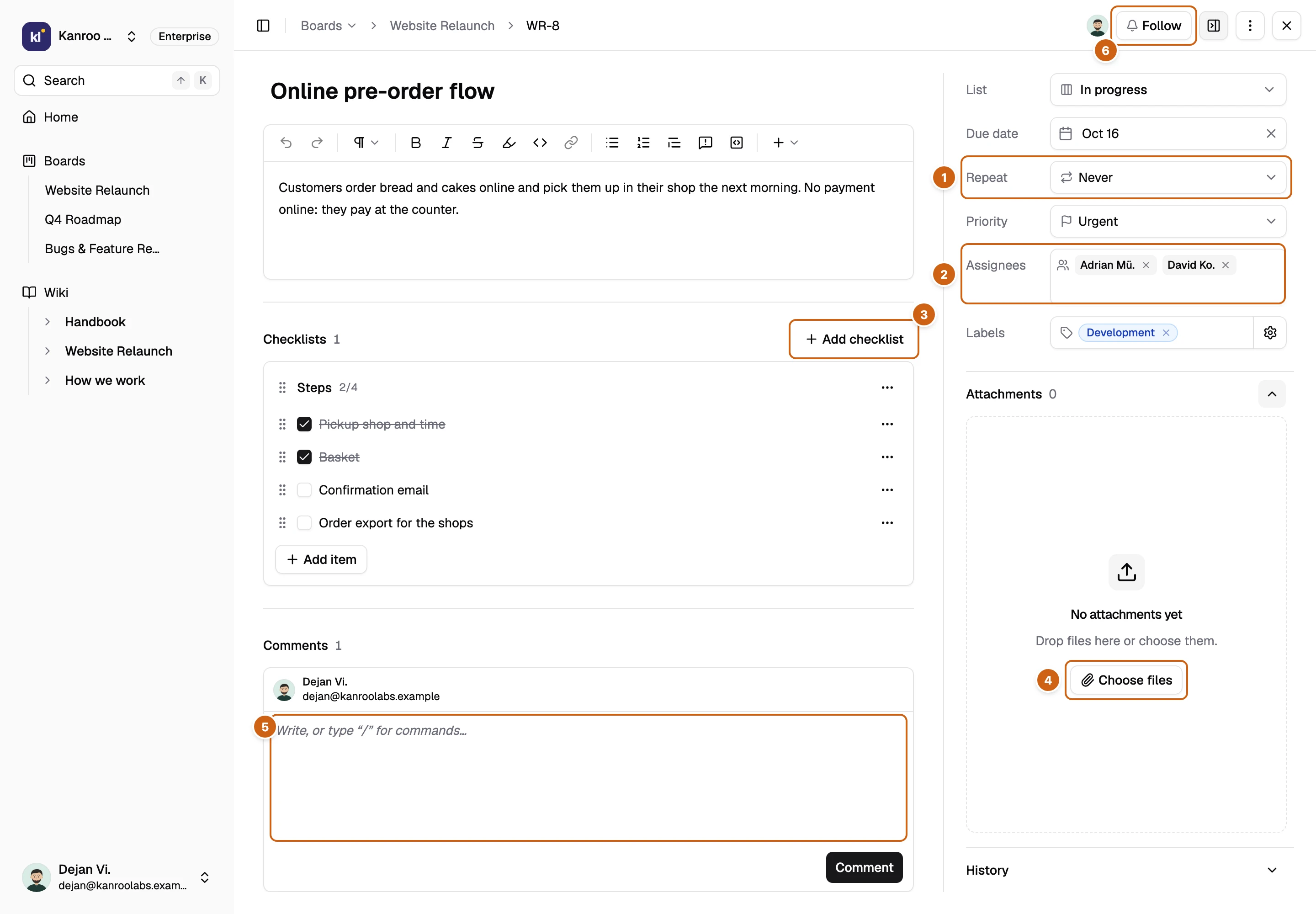Select the highlighter tool
This screenshot has height=914, width=1316.
pos(509,143)
